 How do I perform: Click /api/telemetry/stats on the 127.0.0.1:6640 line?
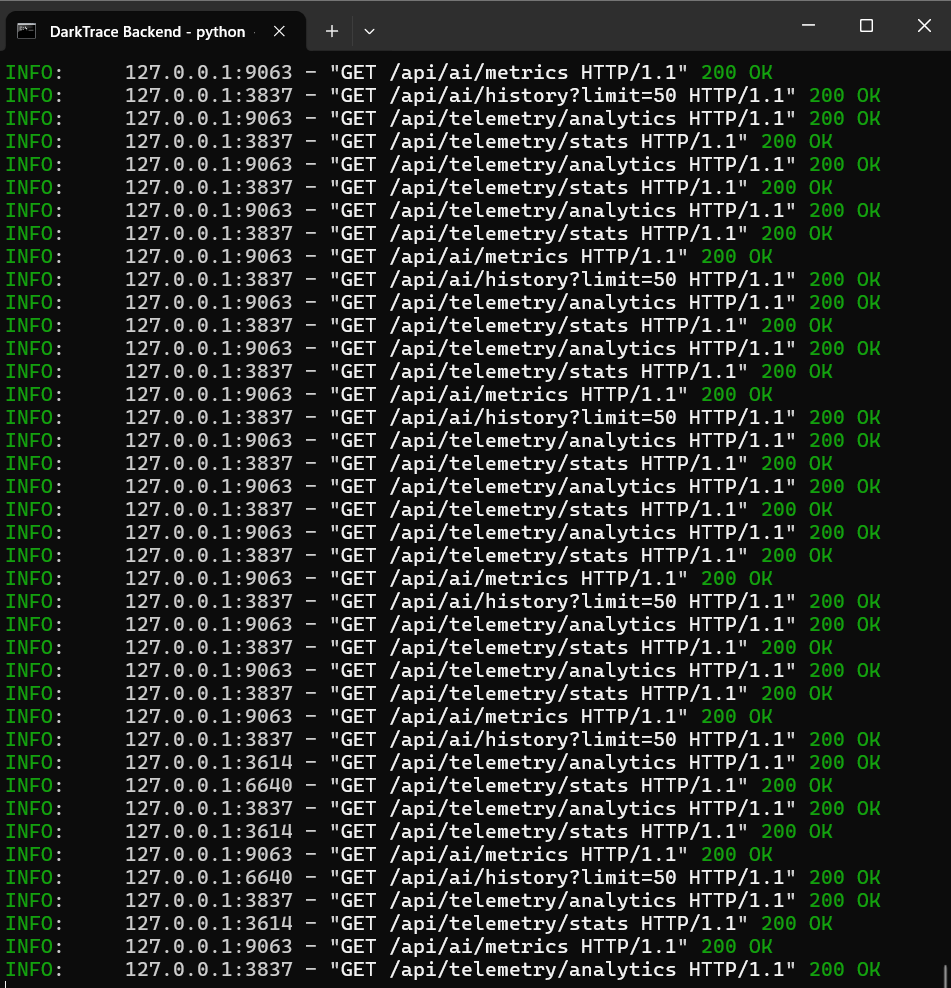pyautogui.click(x=509, y=786)
